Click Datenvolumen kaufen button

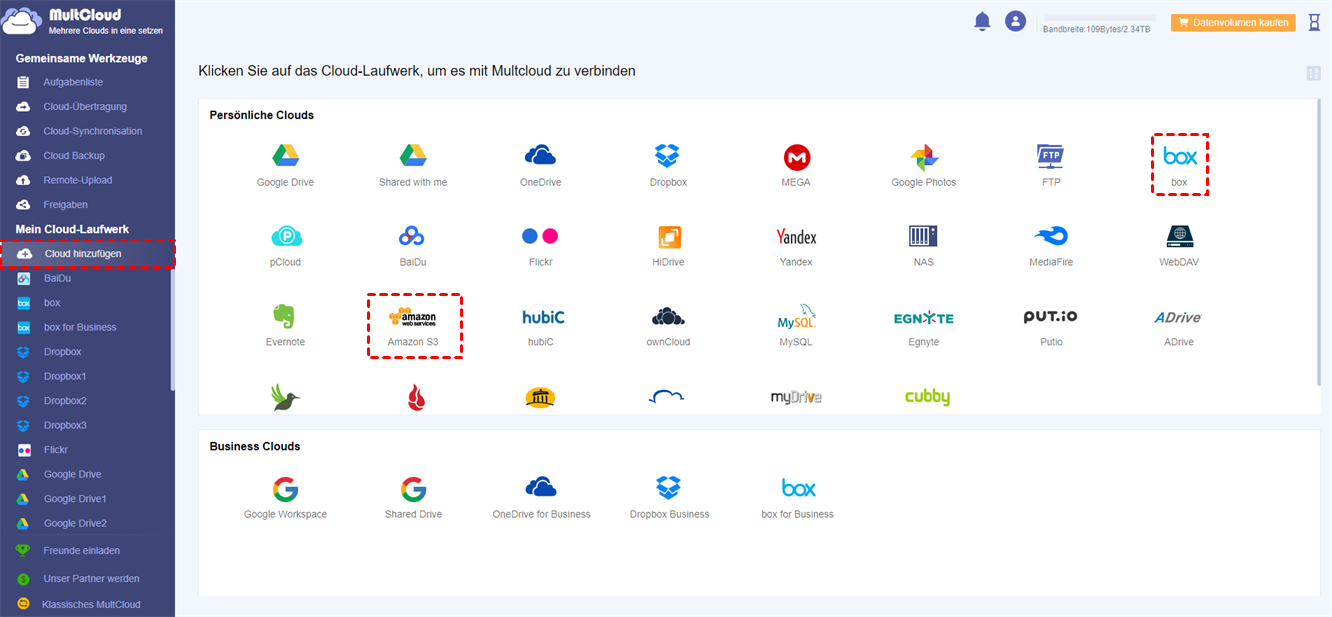1233,22
